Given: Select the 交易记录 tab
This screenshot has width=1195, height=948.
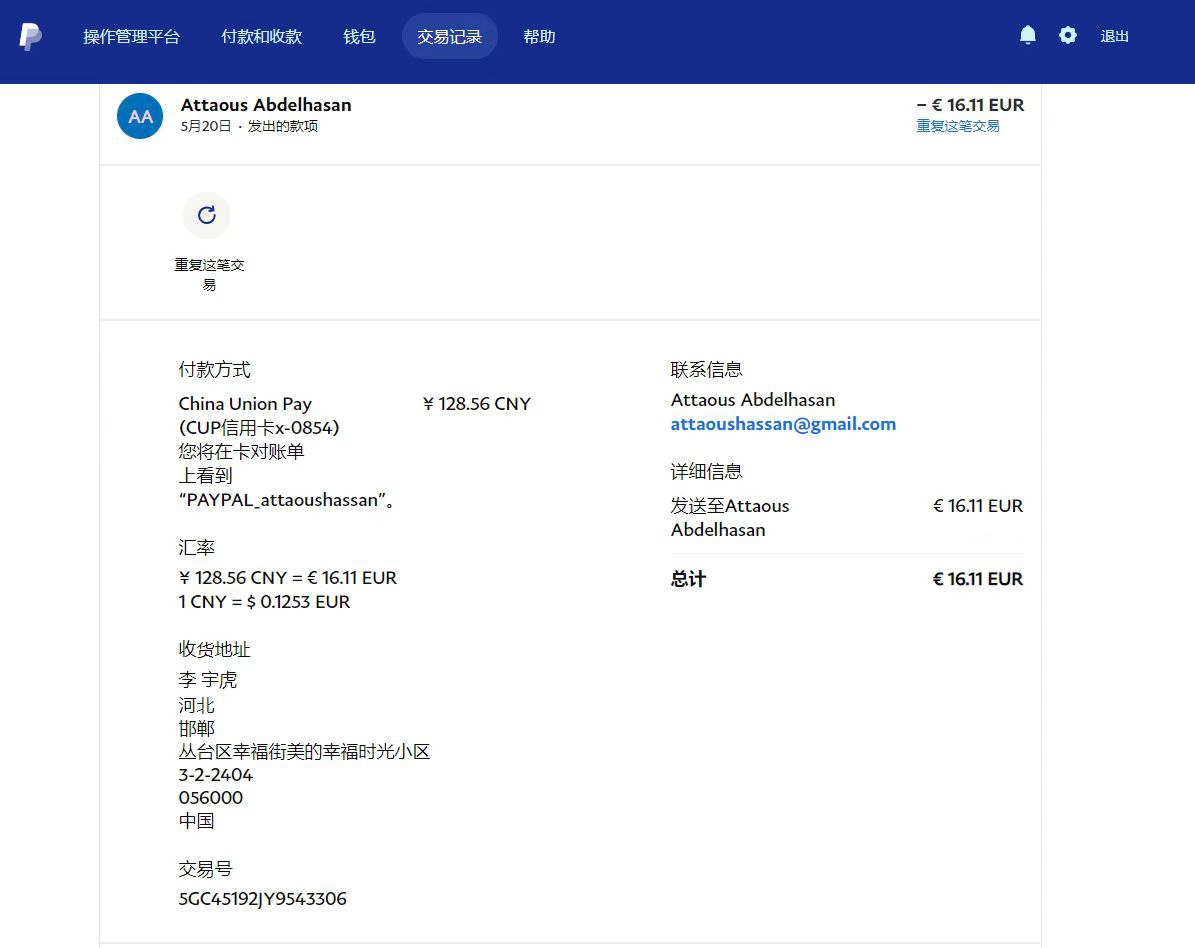Looking at the screenshot, I should pos(449,37).
